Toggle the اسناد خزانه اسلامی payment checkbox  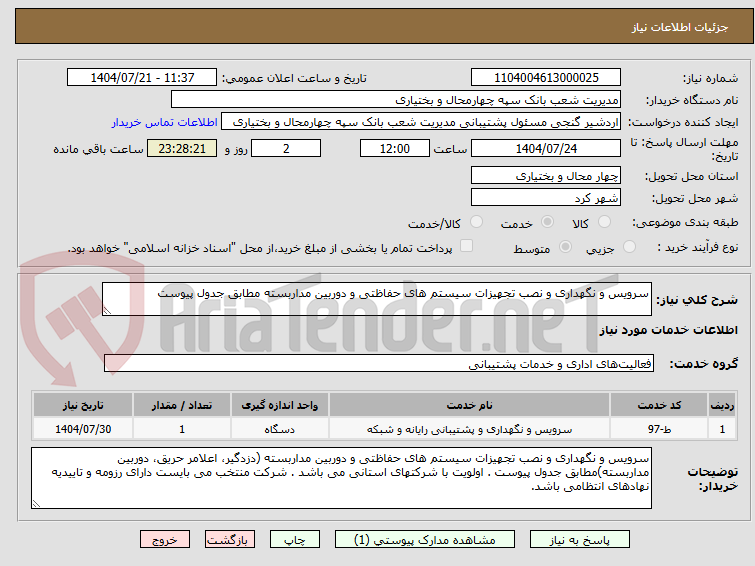[x=466, y=246]
